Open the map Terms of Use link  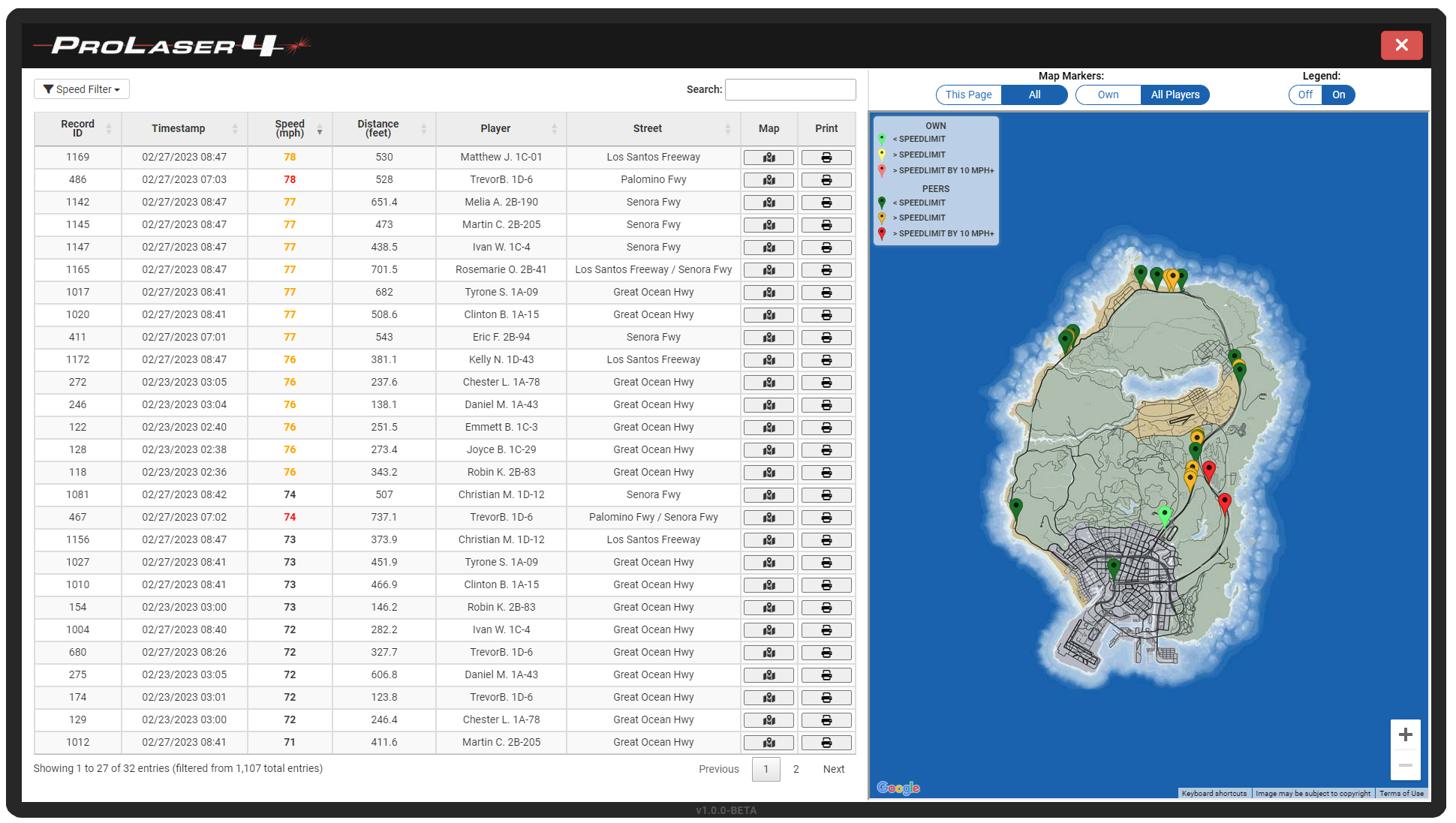[1400, 793]
